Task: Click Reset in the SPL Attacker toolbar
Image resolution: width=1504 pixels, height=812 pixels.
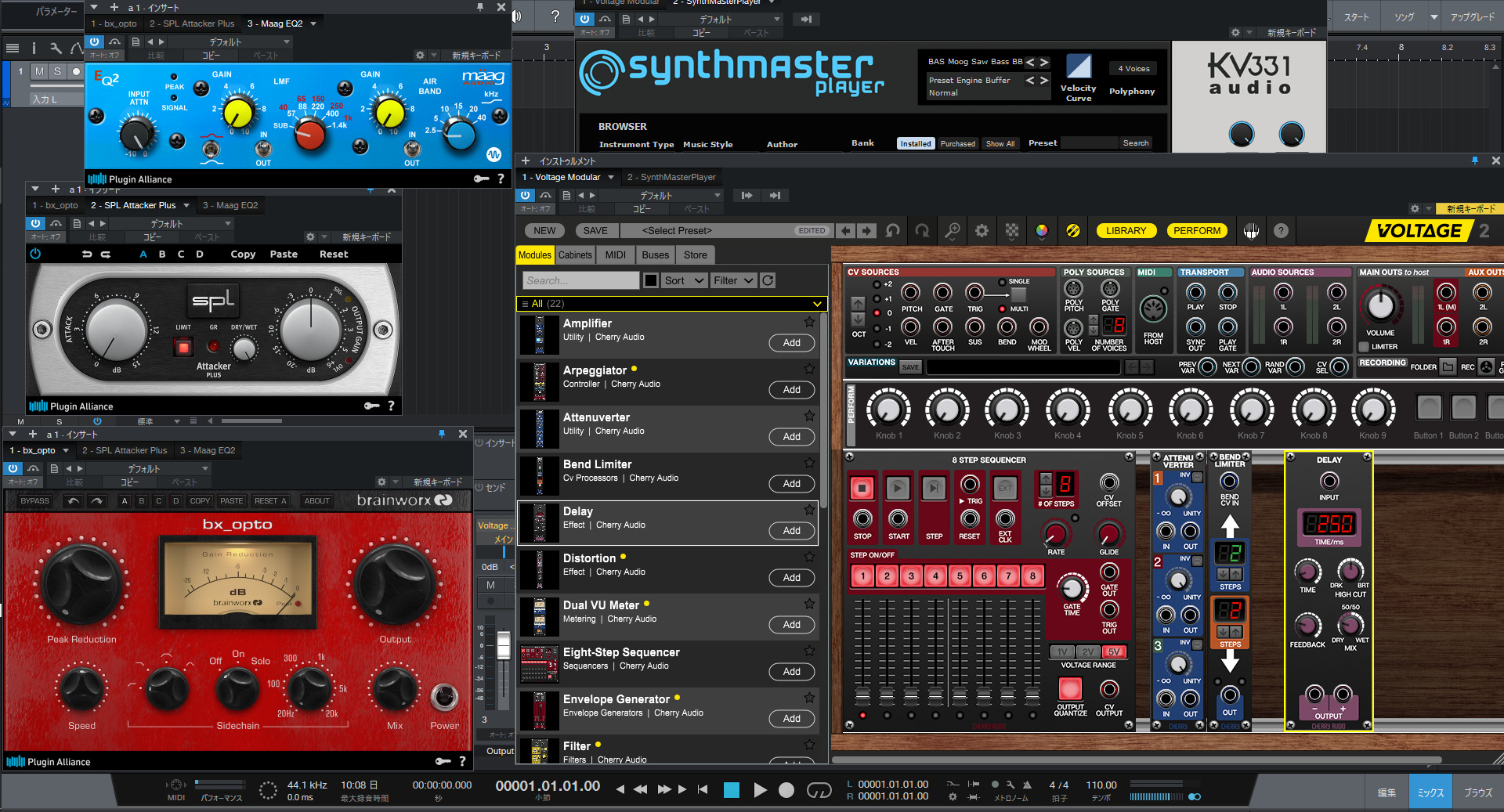Action: 334,254
